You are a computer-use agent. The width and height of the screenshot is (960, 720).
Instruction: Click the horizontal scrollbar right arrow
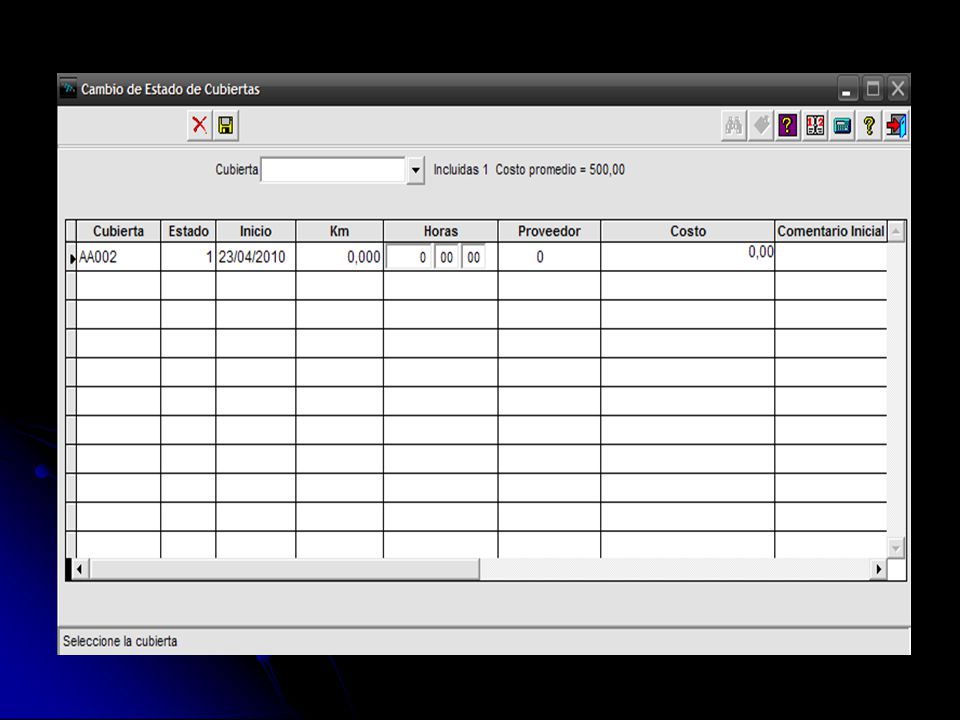tap(879, 569)
